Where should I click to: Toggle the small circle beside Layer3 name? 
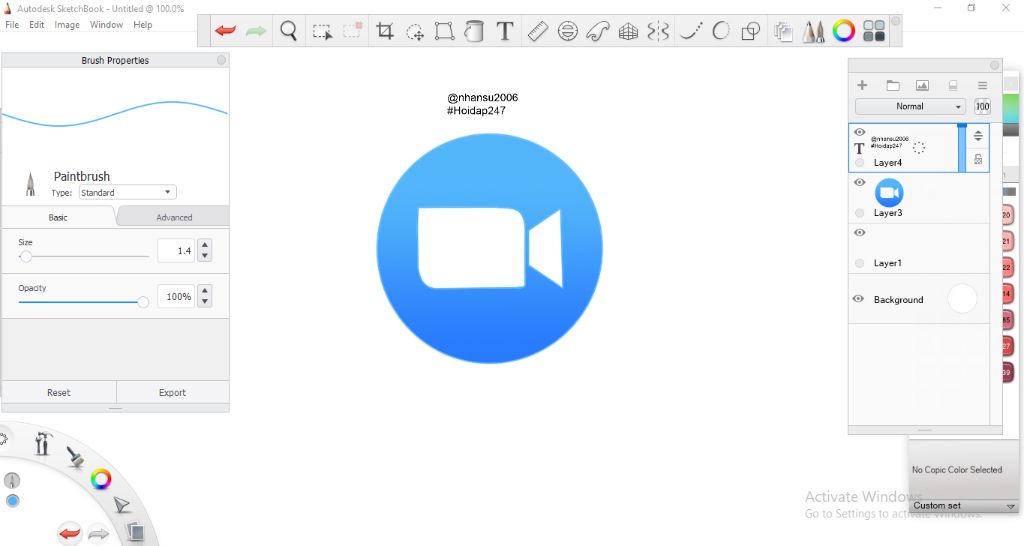pos(859,213)
